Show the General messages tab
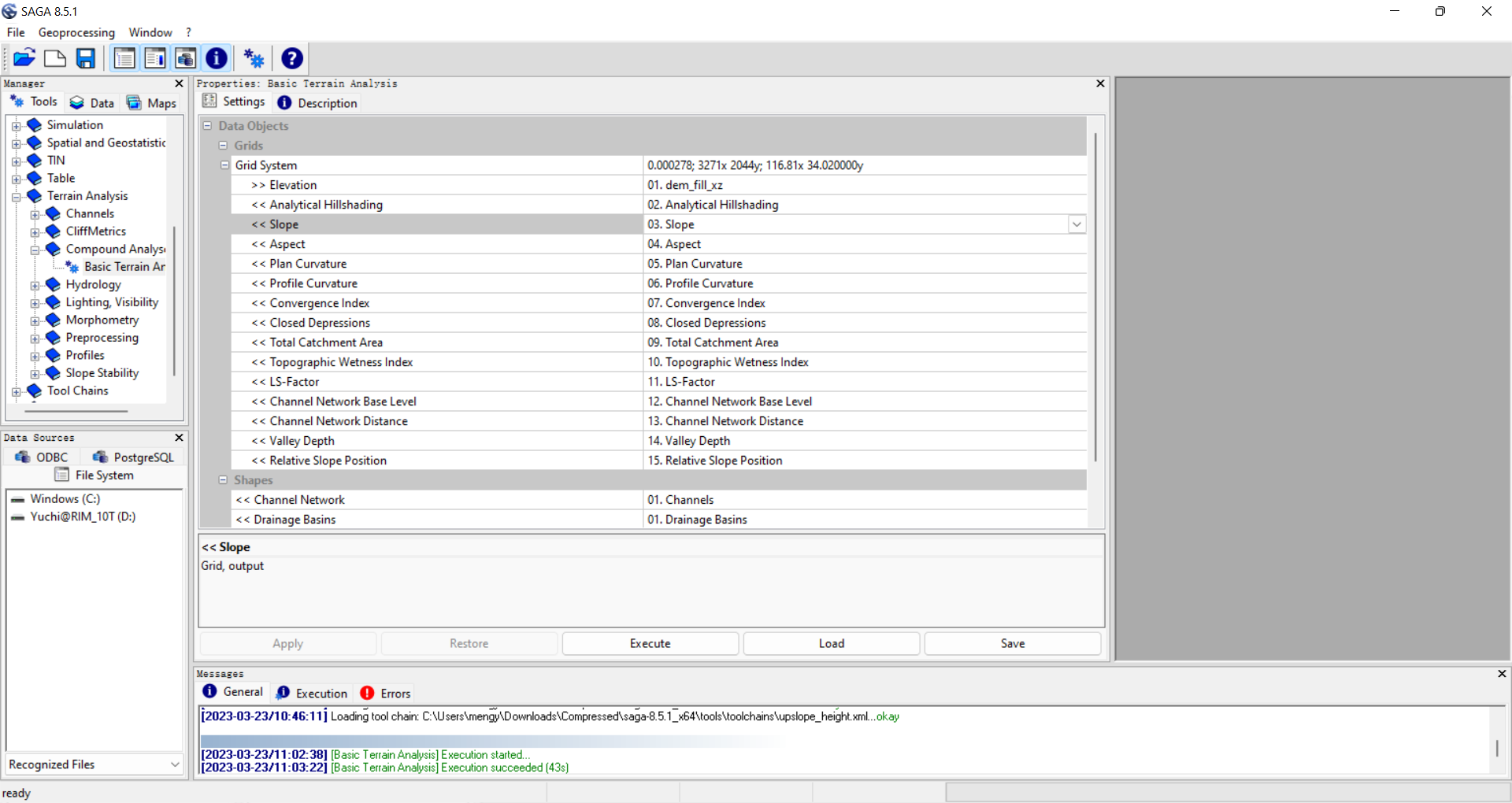 [x=233, y=692]
